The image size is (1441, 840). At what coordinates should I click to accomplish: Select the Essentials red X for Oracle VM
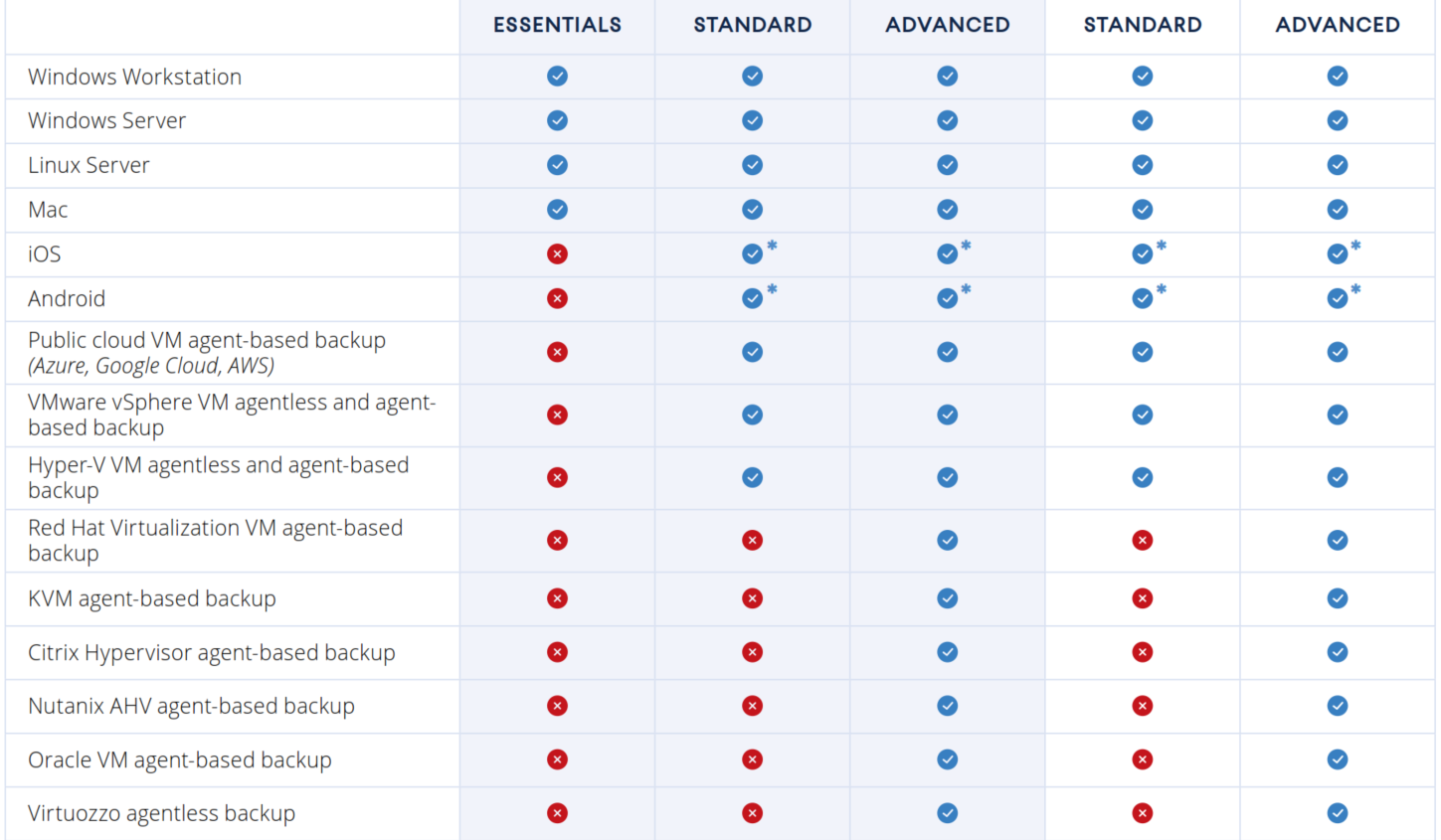click(557, 759)
